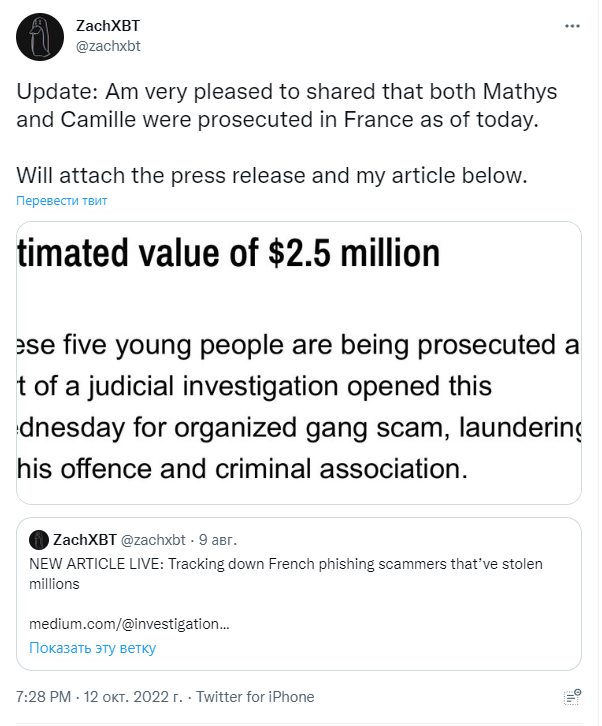Click 'Will attach the press release' sentence
602x726 pixels.
272,175
